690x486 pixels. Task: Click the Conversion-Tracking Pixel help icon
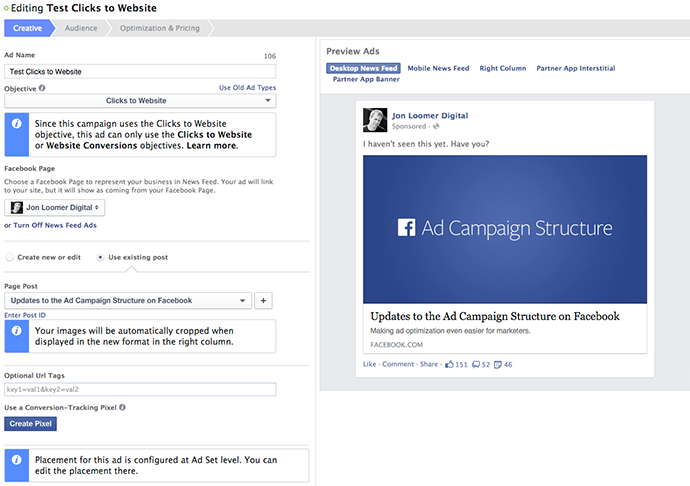click(x=122, y=408)
